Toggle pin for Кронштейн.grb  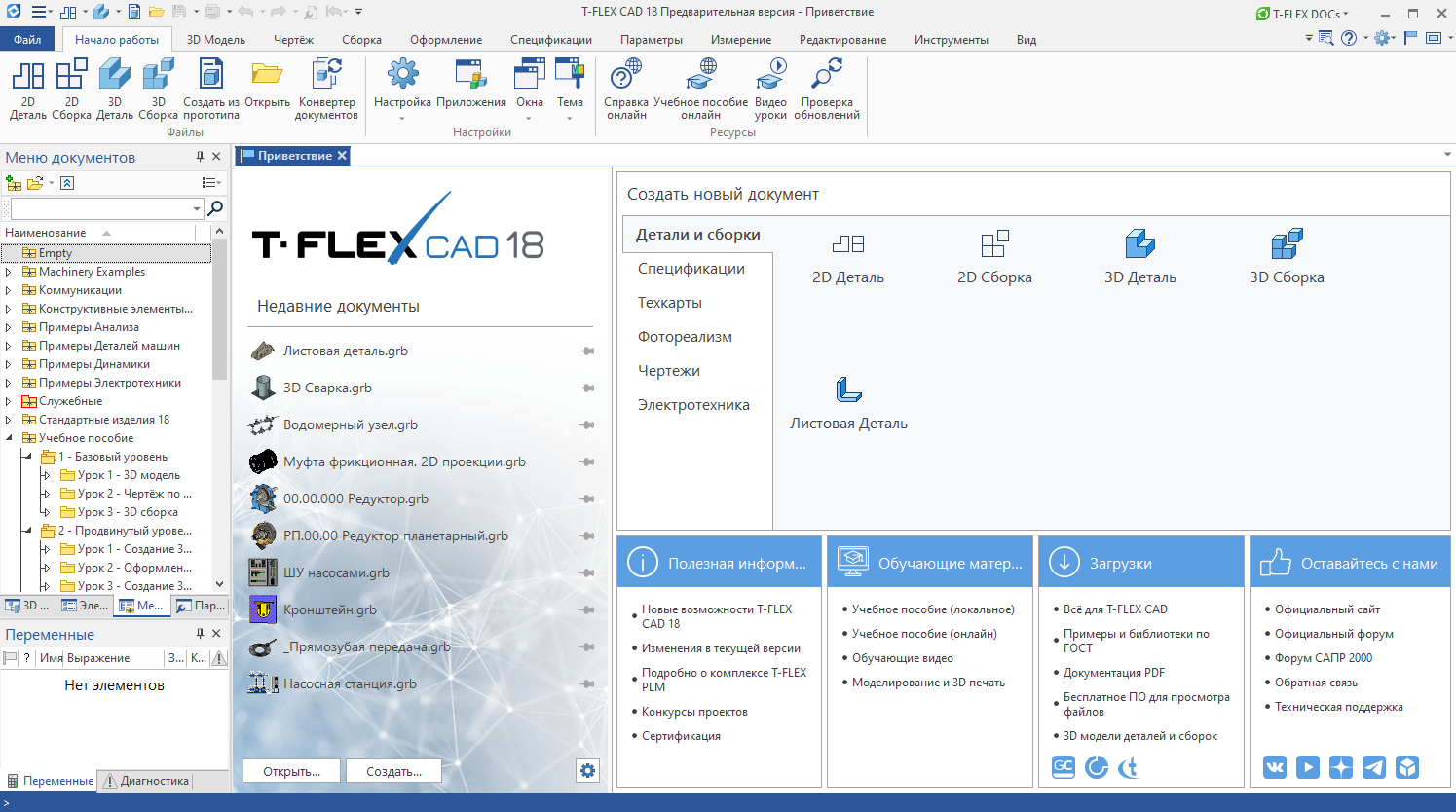(x=586, y=610)
